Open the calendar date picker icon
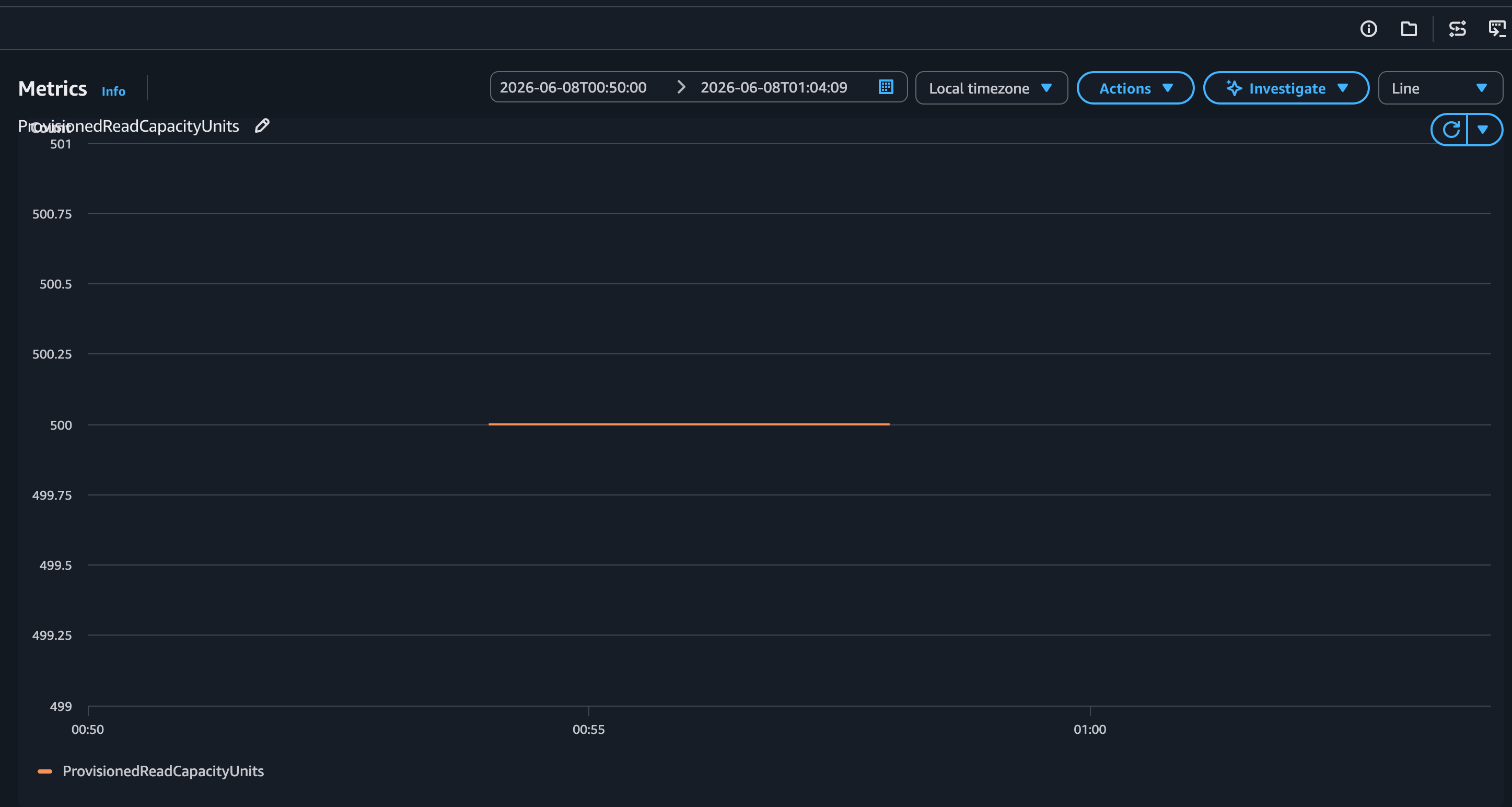Image resolution: width=1512 pixels, height=807 pixels. (x=886, y=87)
